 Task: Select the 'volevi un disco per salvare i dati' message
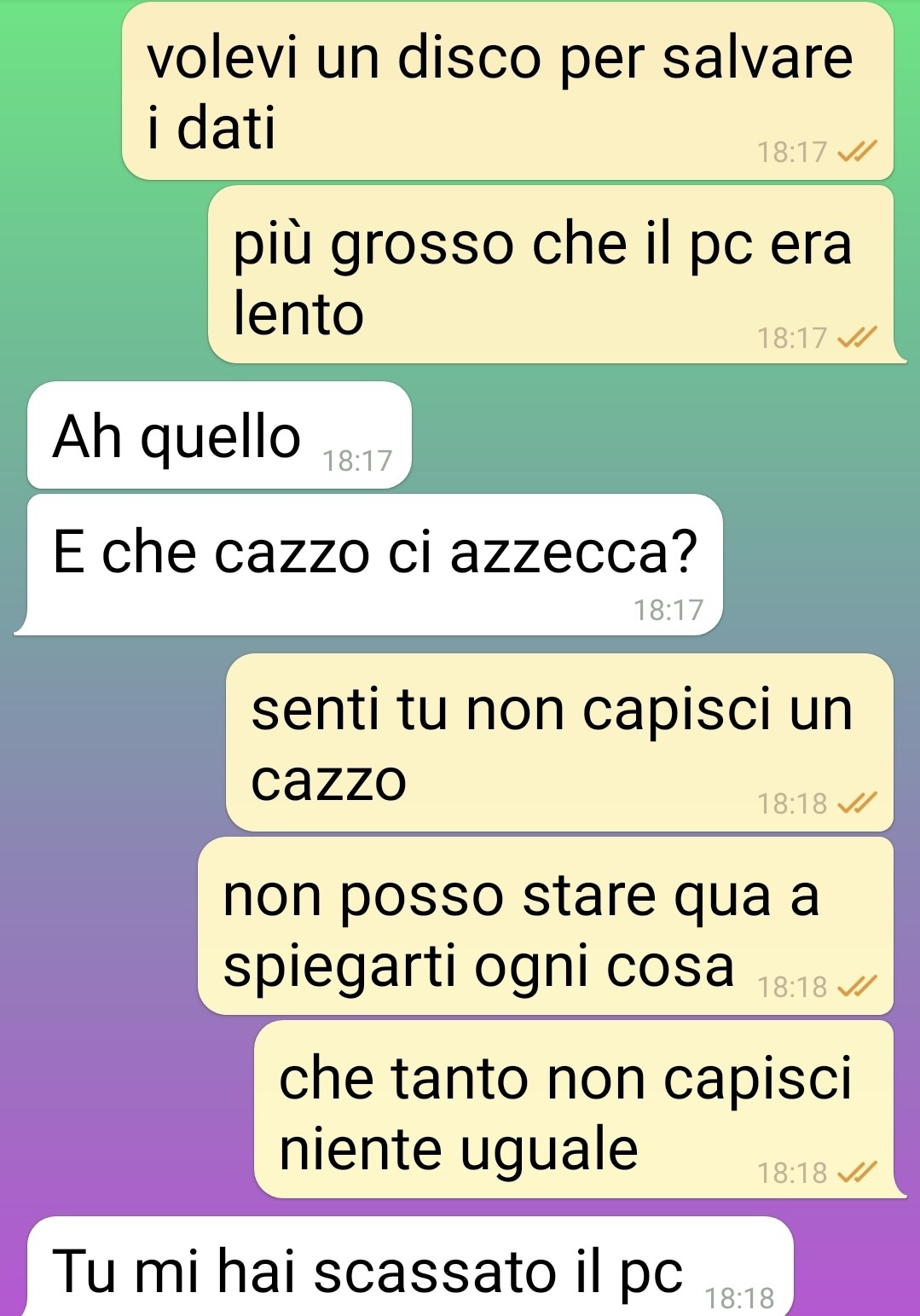coord(507,91)
